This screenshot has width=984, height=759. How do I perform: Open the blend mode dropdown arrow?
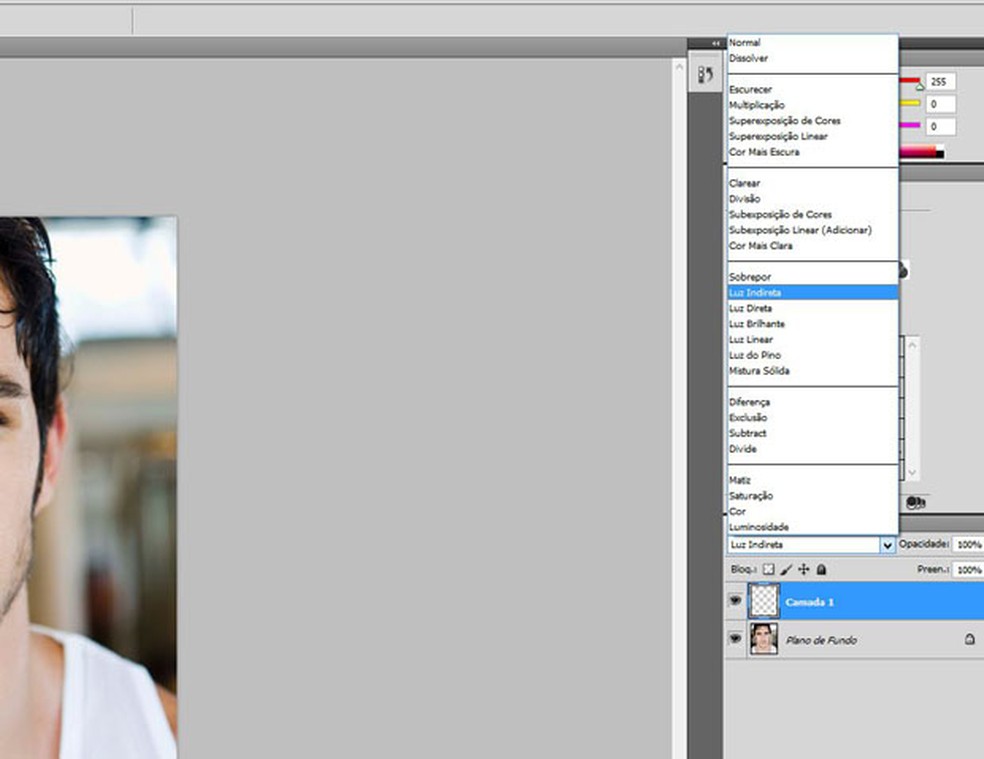click(887, 545)
